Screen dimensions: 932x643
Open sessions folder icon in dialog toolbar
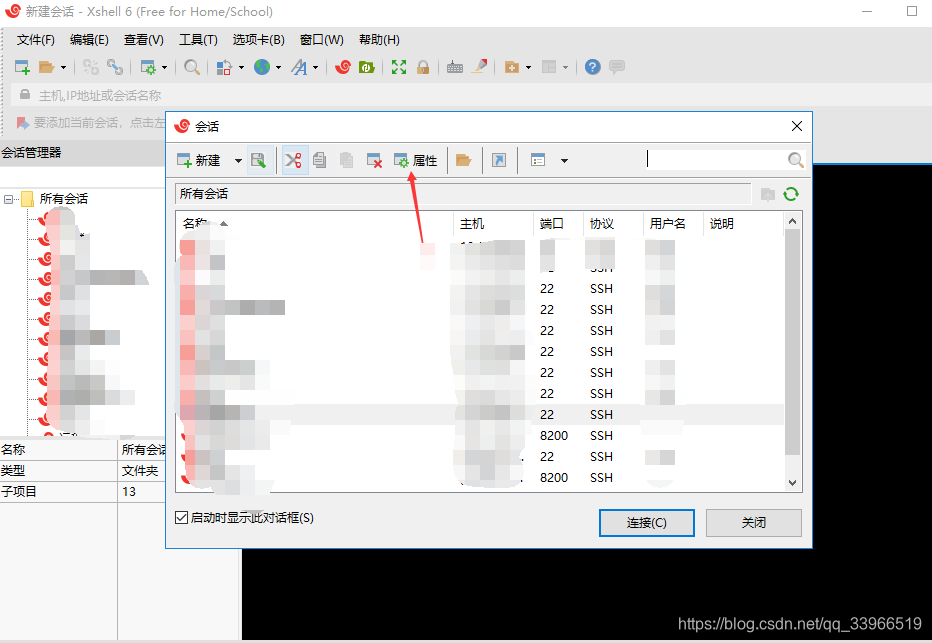[x=463, y=160]
